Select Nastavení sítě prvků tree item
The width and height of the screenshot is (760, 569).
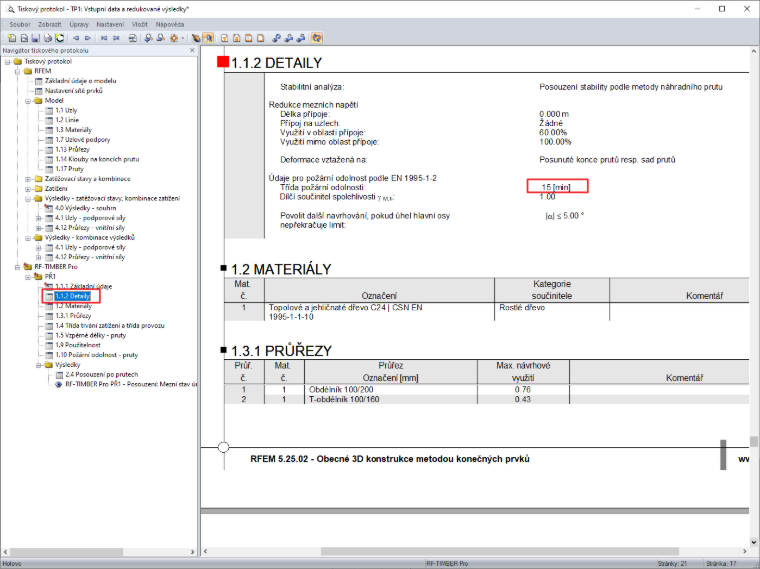coord(74,91)
